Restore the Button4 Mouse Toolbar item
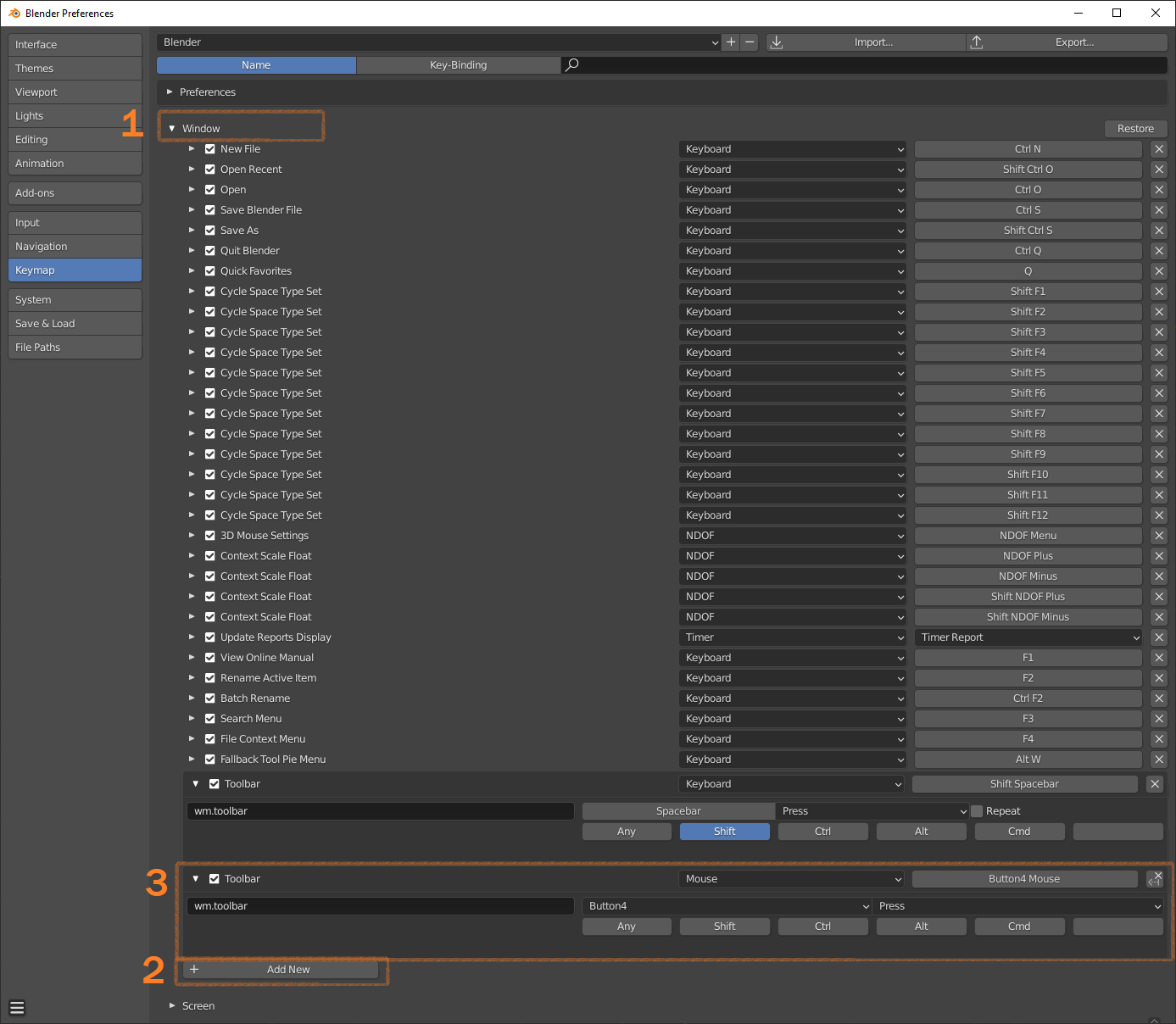The height and width of the screenshot is (1024, 1176). pyautogui.click(x=1155, y=879)
